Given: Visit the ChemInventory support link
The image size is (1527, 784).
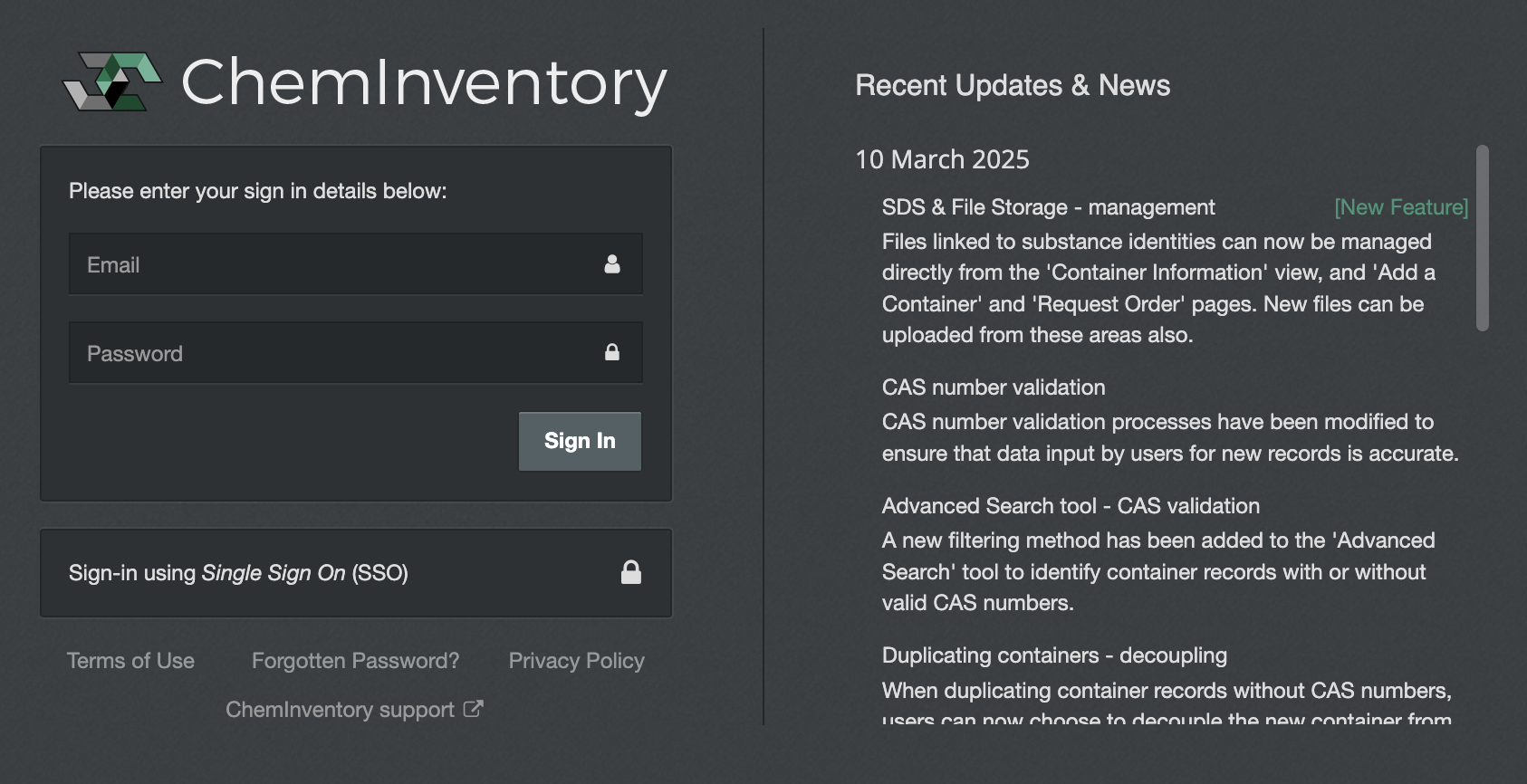Looking at the screenshot, I should pyautogui.click(x=341, y=710).
